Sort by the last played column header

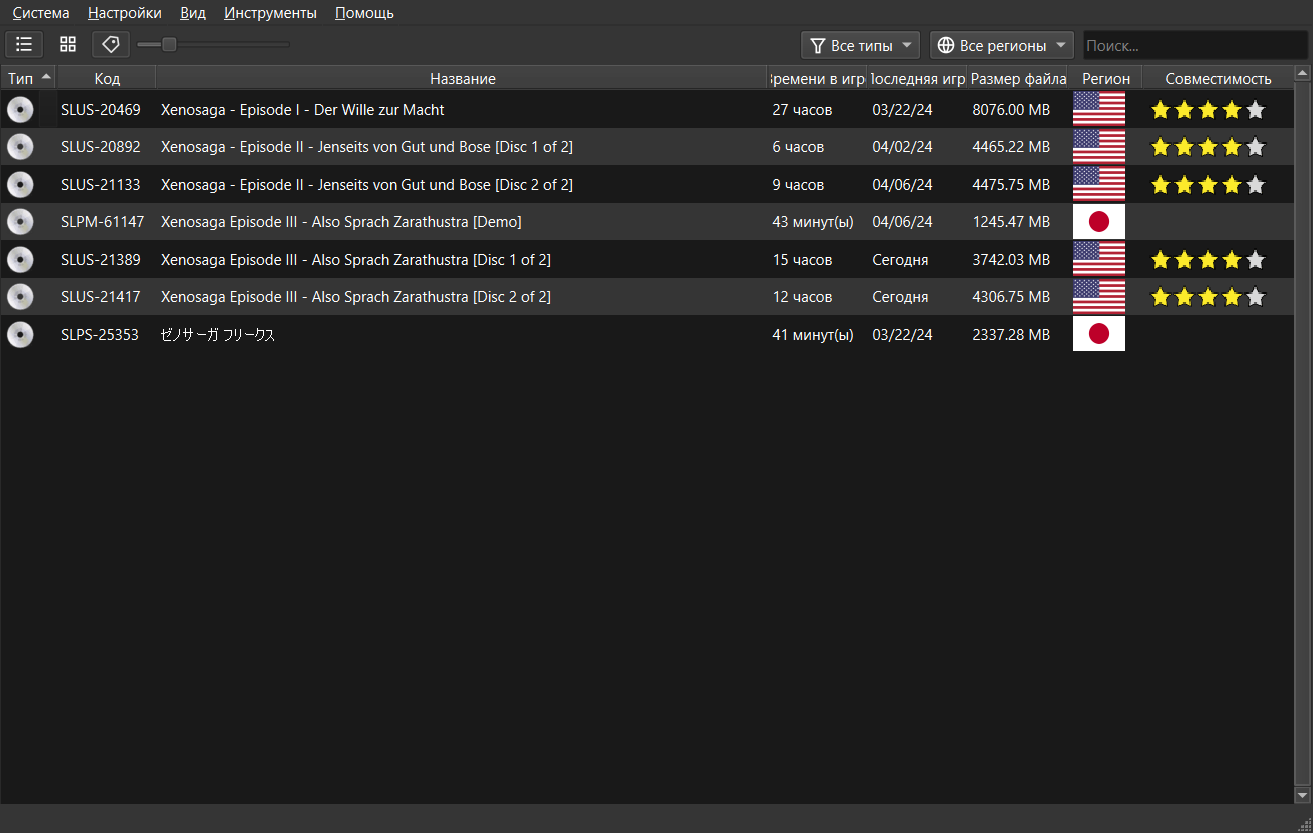coord(917,78)
